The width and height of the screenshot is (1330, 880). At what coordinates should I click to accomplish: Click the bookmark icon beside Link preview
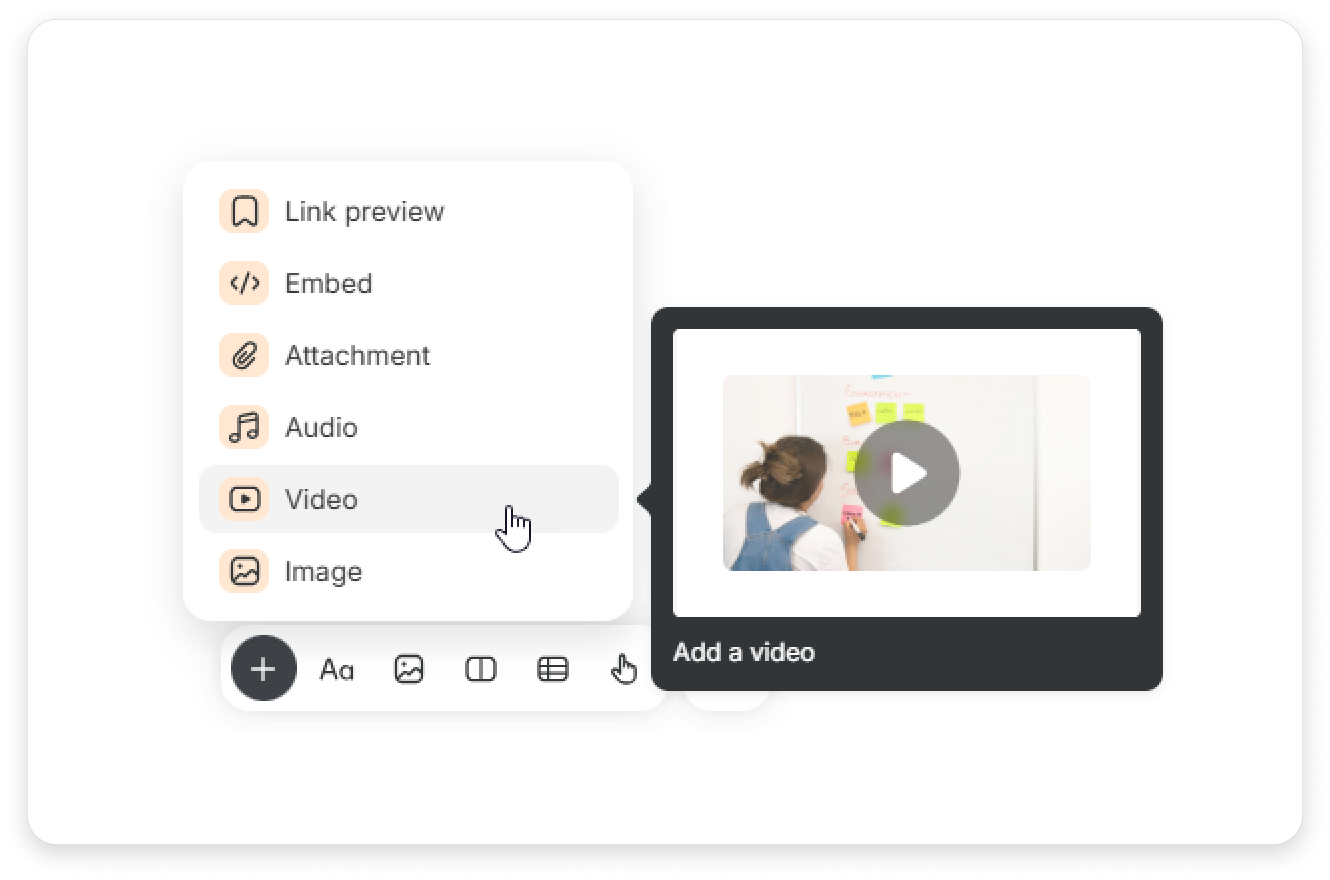tap(244, 212)
